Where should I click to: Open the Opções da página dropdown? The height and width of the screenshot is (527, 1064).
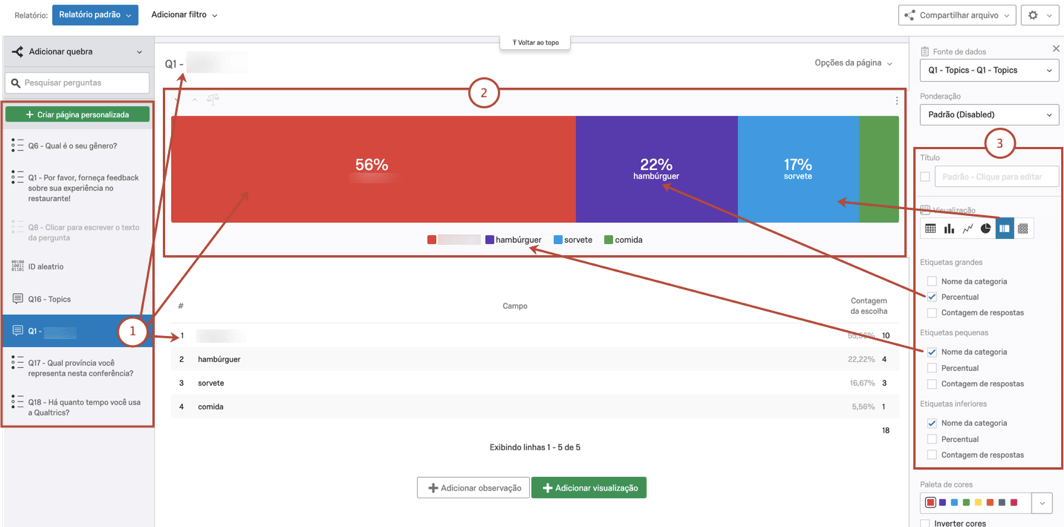[x=853, y=63]
